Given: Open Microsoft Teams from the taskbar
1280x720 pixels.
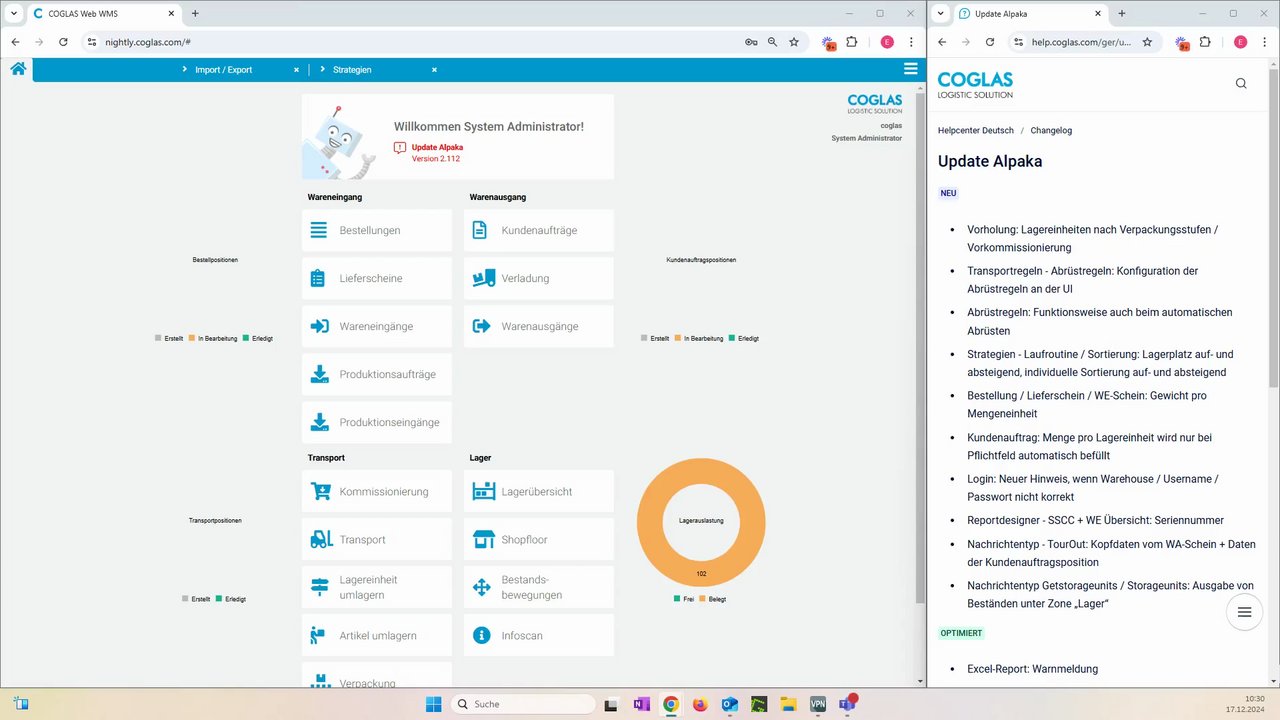Looking at the screenshot, I should [x=847, y=704].
